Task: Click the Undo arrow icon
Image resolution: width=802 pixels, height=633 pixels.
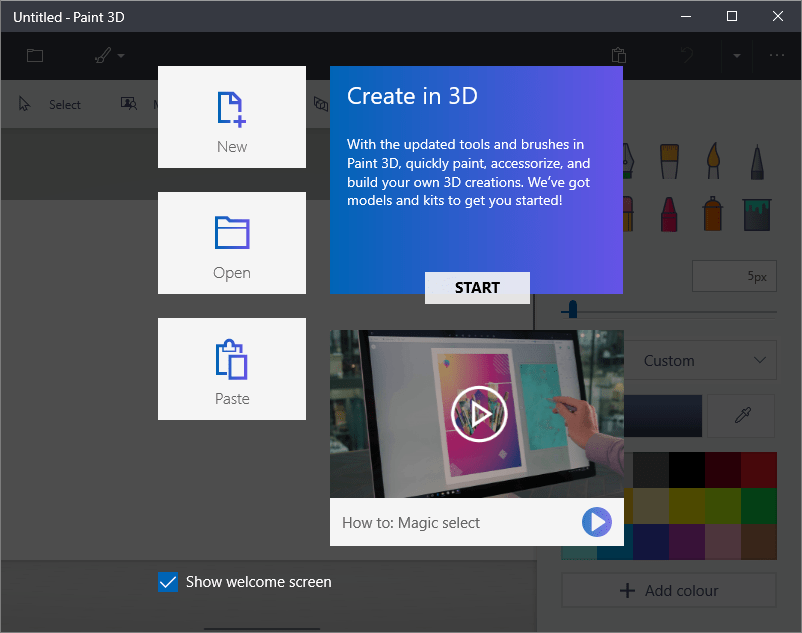Action: (686, 55)
